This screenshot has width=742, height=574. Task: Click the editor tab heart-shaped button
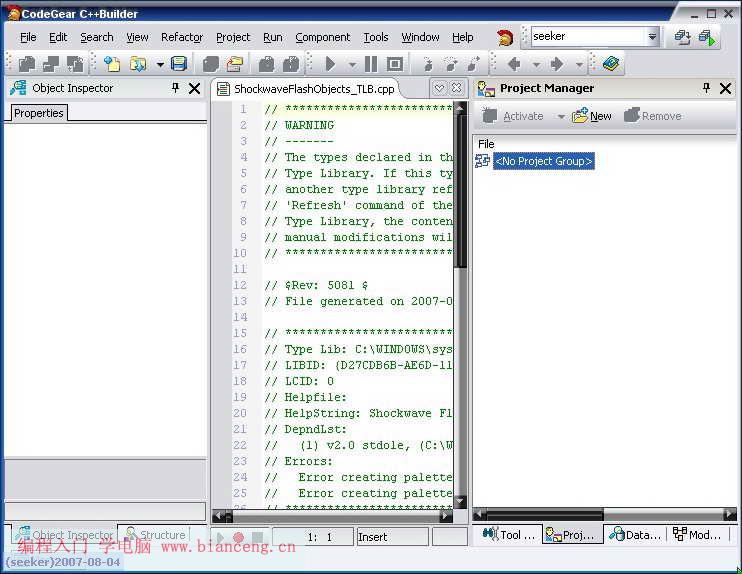click(x=439, y=88)
